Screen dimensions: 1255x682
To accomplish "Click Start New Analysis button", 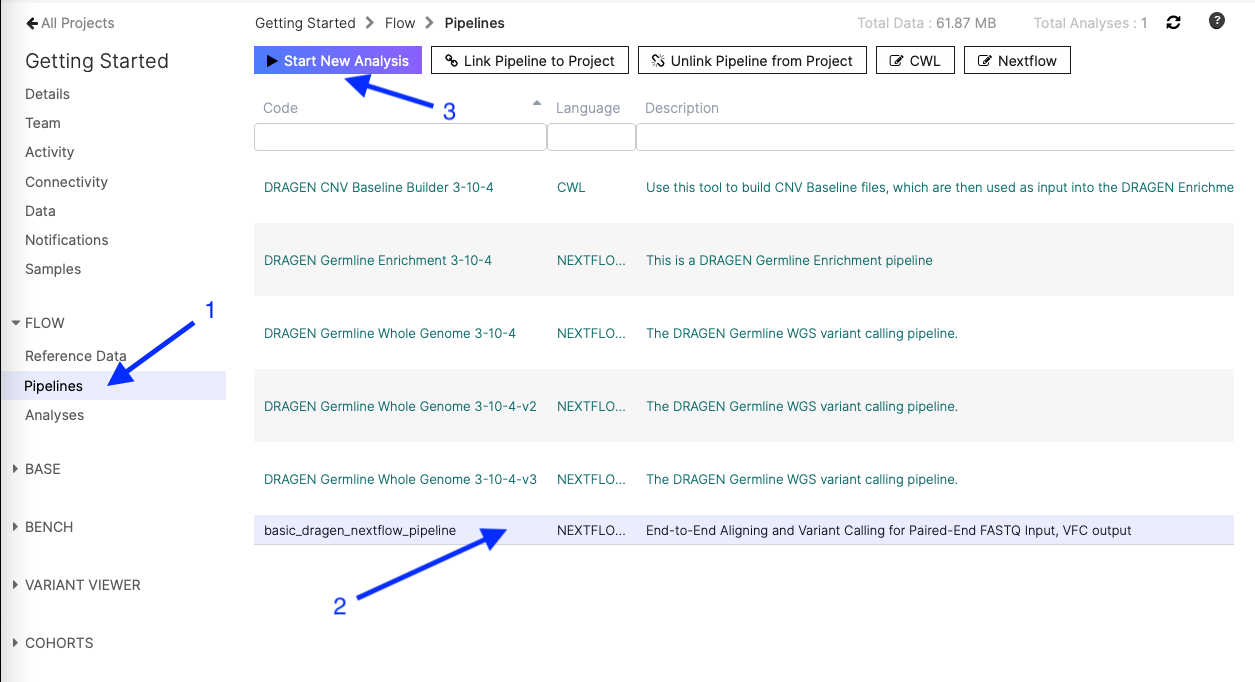I will tap(338, 61).
